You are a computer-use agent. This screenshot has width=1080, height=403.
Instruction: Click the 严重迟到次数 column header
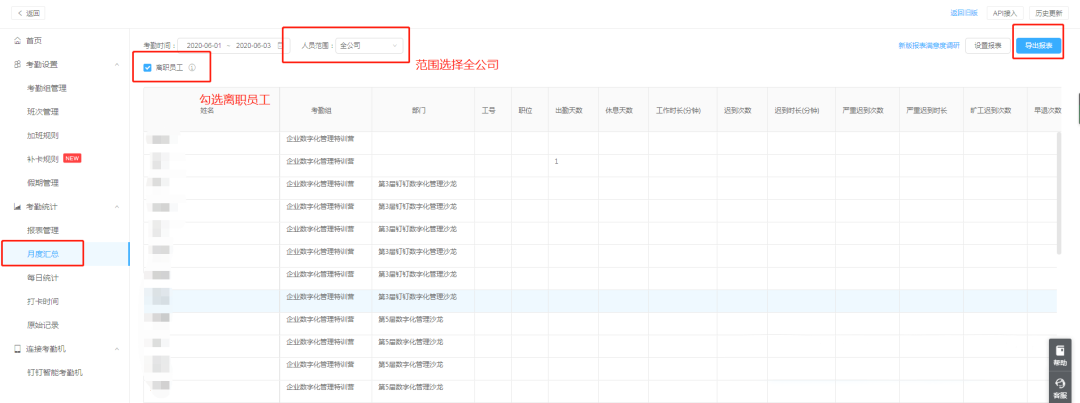864,110
